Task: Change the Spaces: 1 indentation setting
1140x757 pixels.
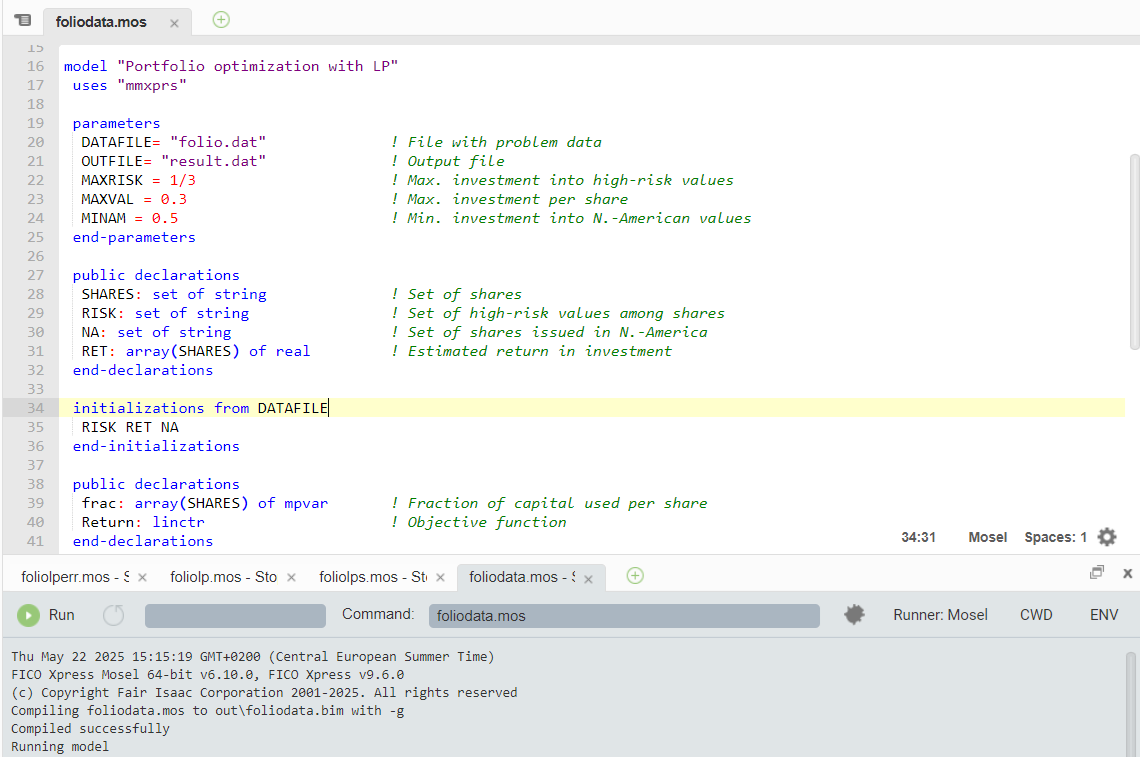Action: [x=1055, y=537]
